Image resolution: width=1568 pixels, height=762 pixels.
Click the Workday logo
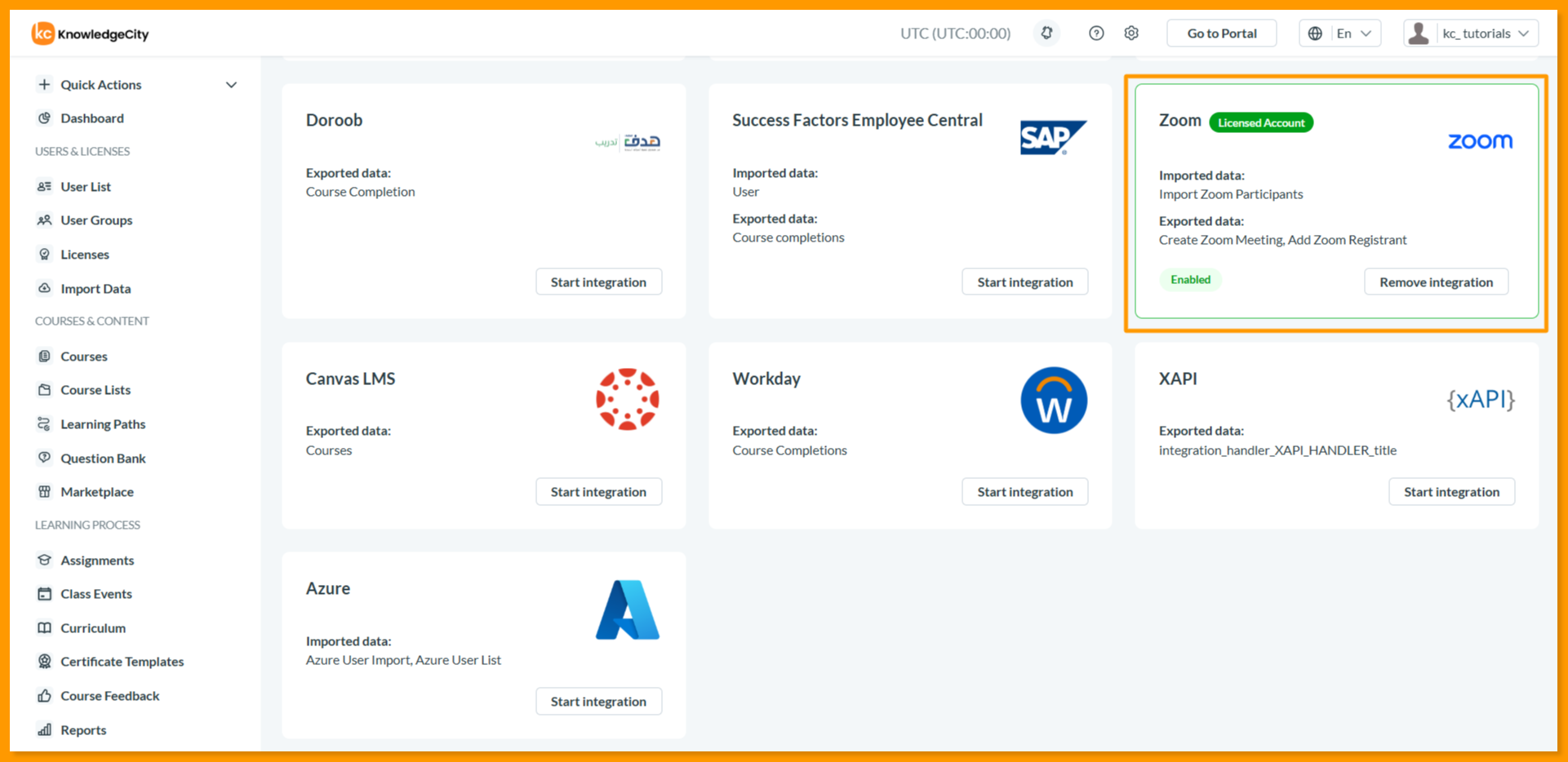click(x=1054, y=400)
